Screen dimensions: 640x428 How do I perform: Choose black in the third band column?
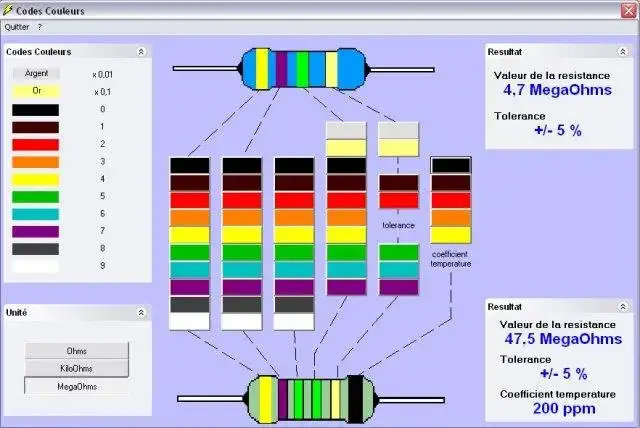pyautogui.click(x=294, y=166)
